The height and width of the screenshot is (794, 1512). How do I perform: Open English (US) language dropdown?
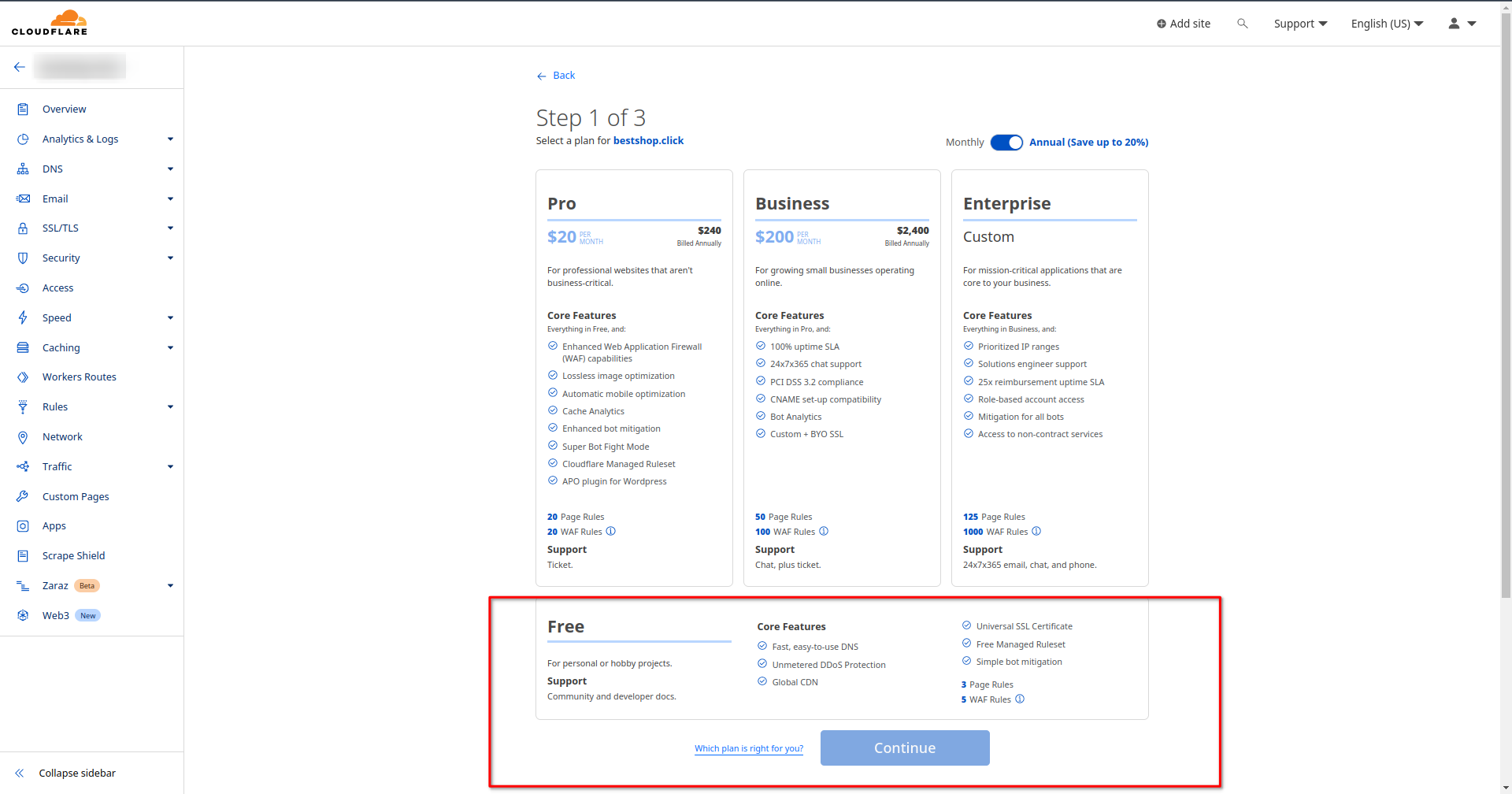pyautogui.click(x=1387, y=24)
